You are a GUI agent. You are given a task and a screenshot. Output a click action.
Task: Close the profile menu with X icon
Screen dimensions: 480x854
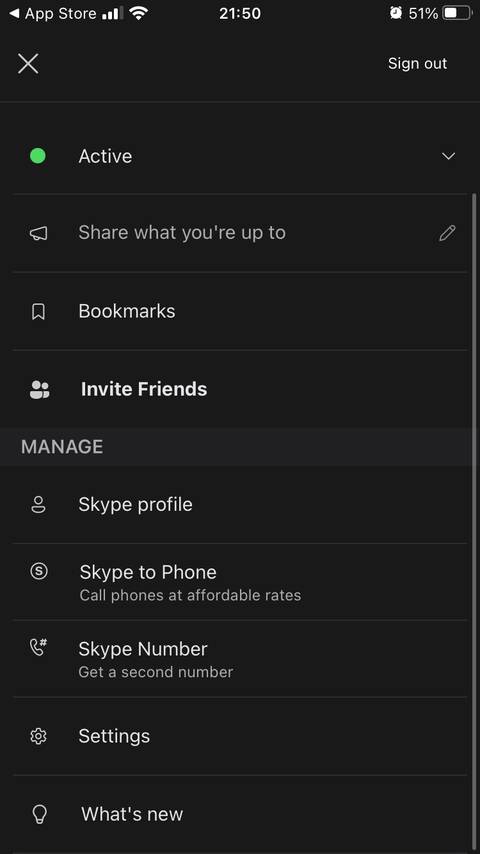28,64
